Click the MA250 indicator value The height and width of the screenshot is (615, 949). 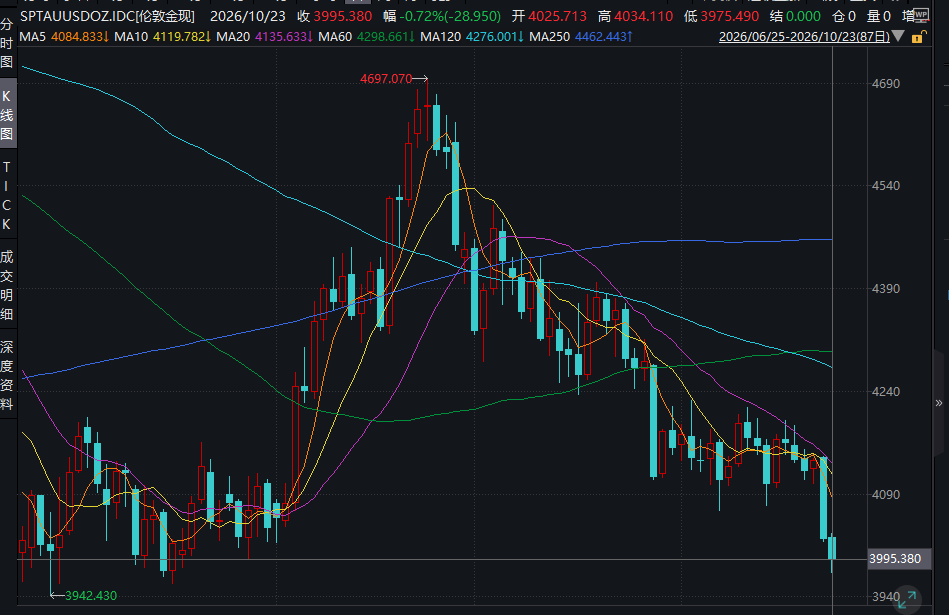(603, 37)
